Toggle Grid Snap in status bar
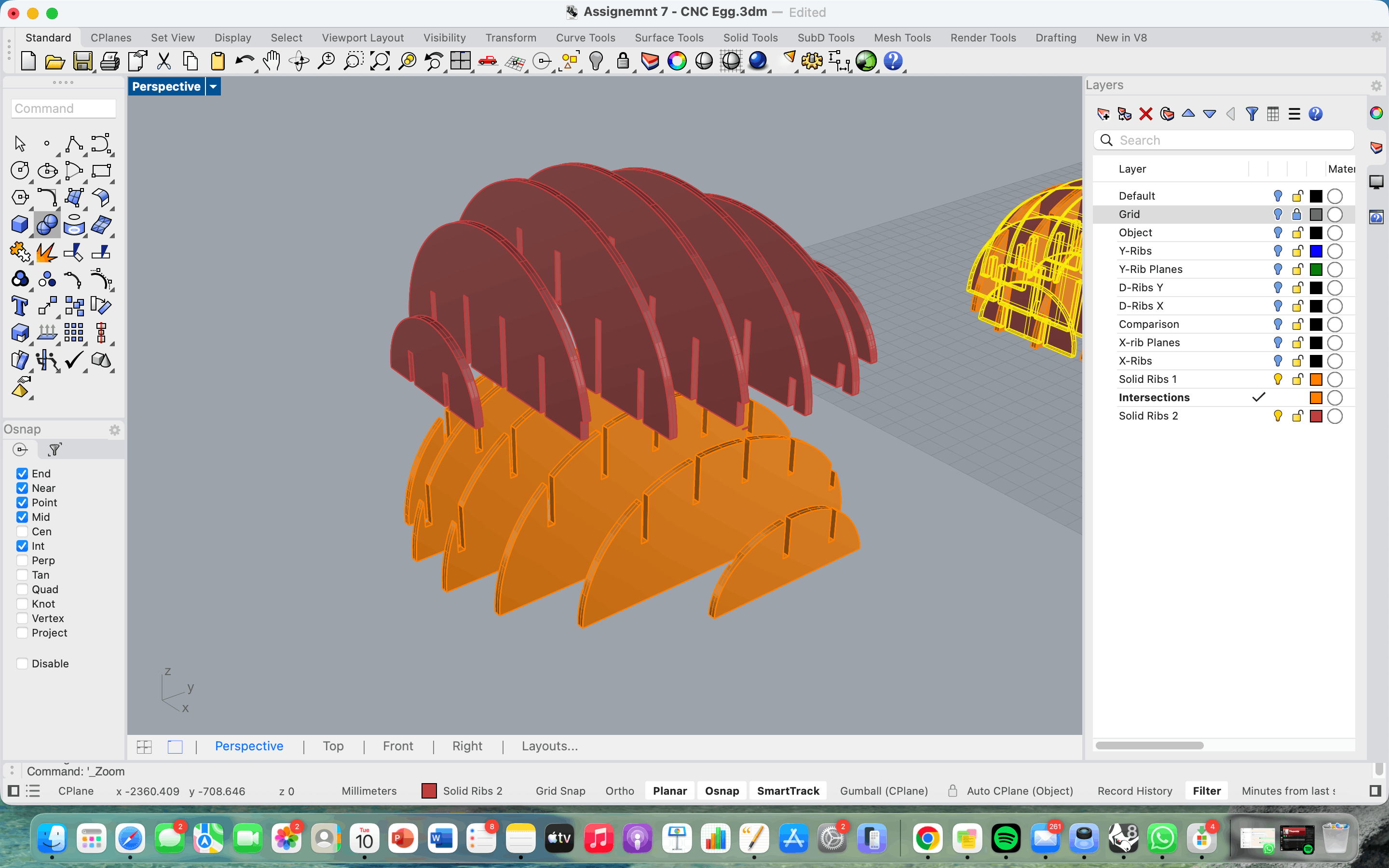The height and width of the screenshot is (868, 1389). coord(560,791)
